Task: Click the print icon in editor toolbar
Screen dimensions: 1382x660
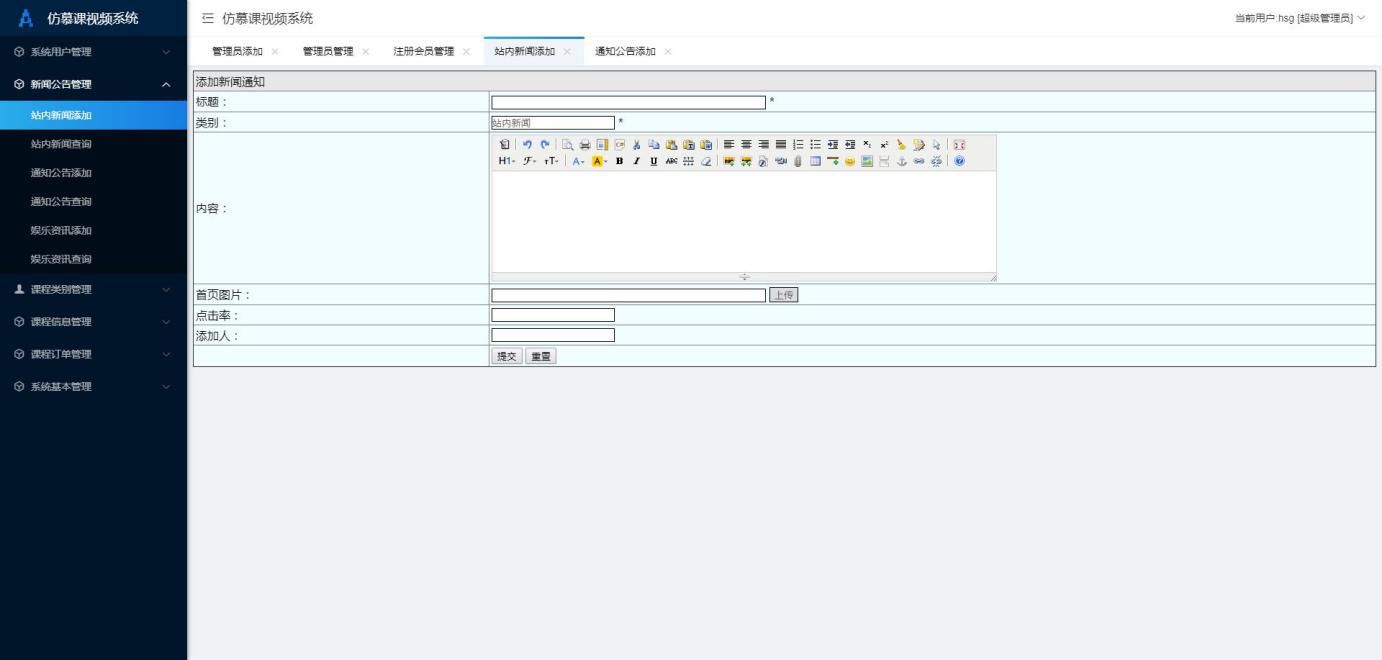Action: coord(585,145)
